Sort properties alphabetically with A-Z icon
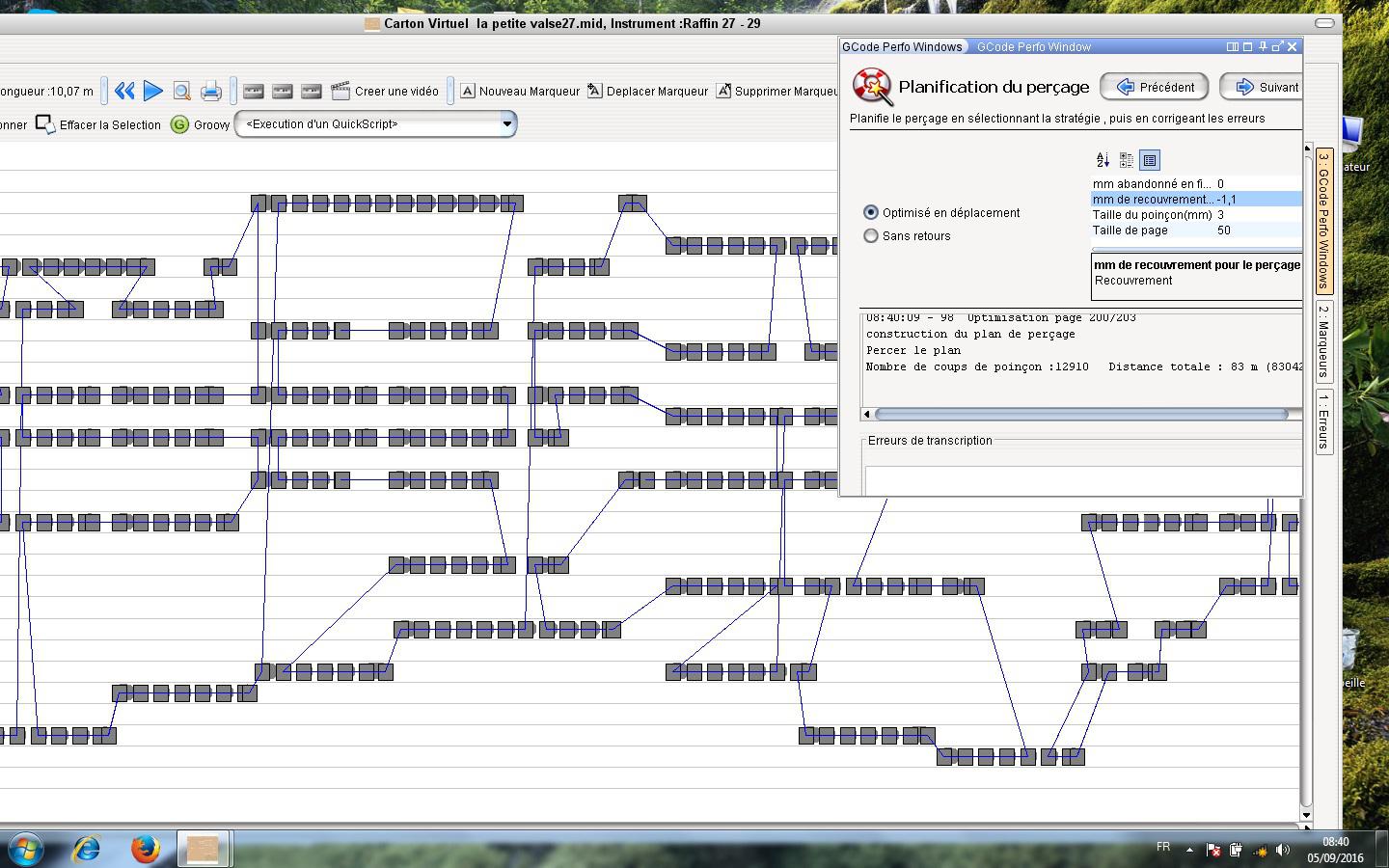Viewport: 1389px width, 868px height. 1103,160
